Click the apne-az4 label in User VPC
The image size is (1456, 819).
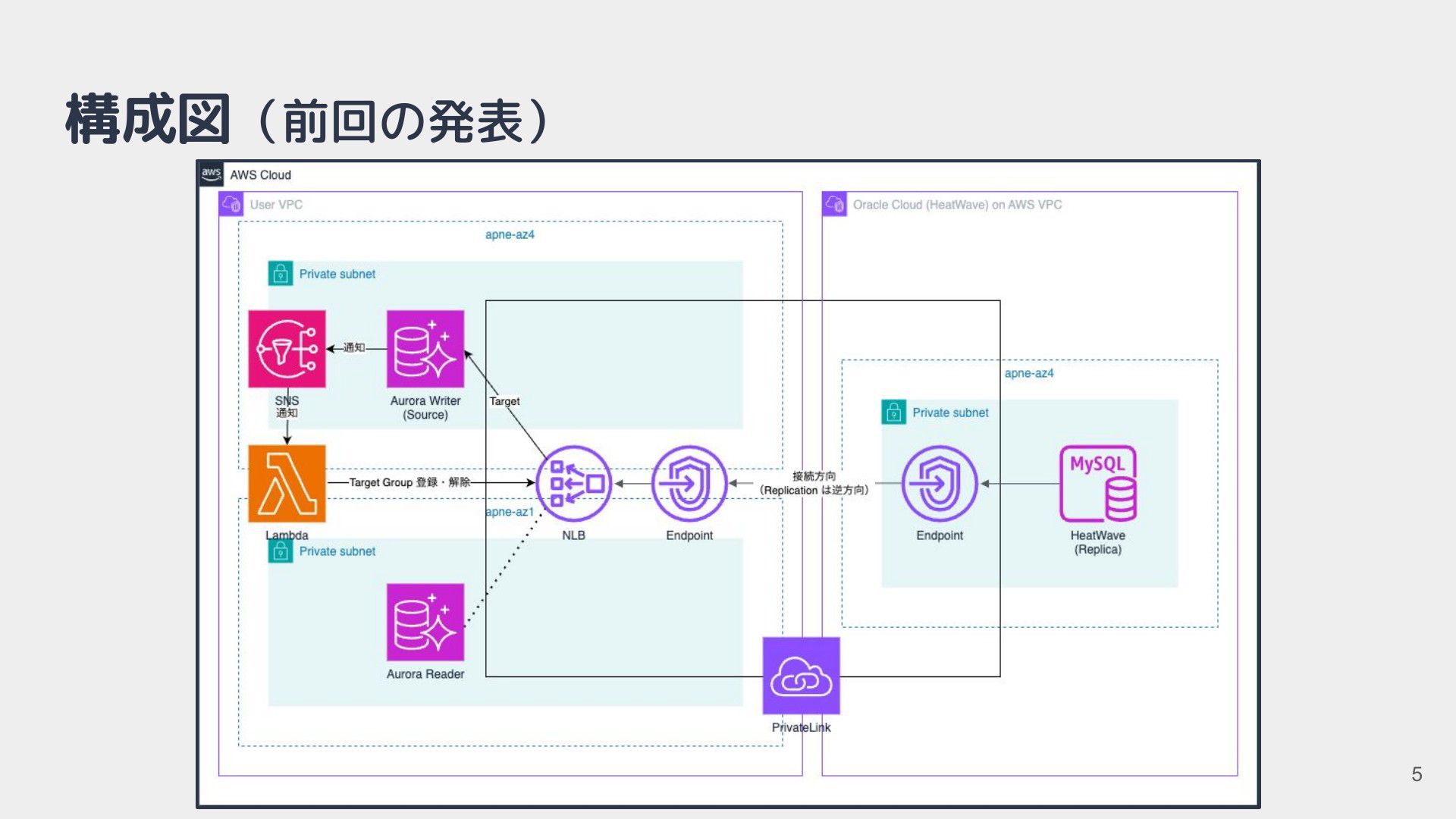coord(510,235)
